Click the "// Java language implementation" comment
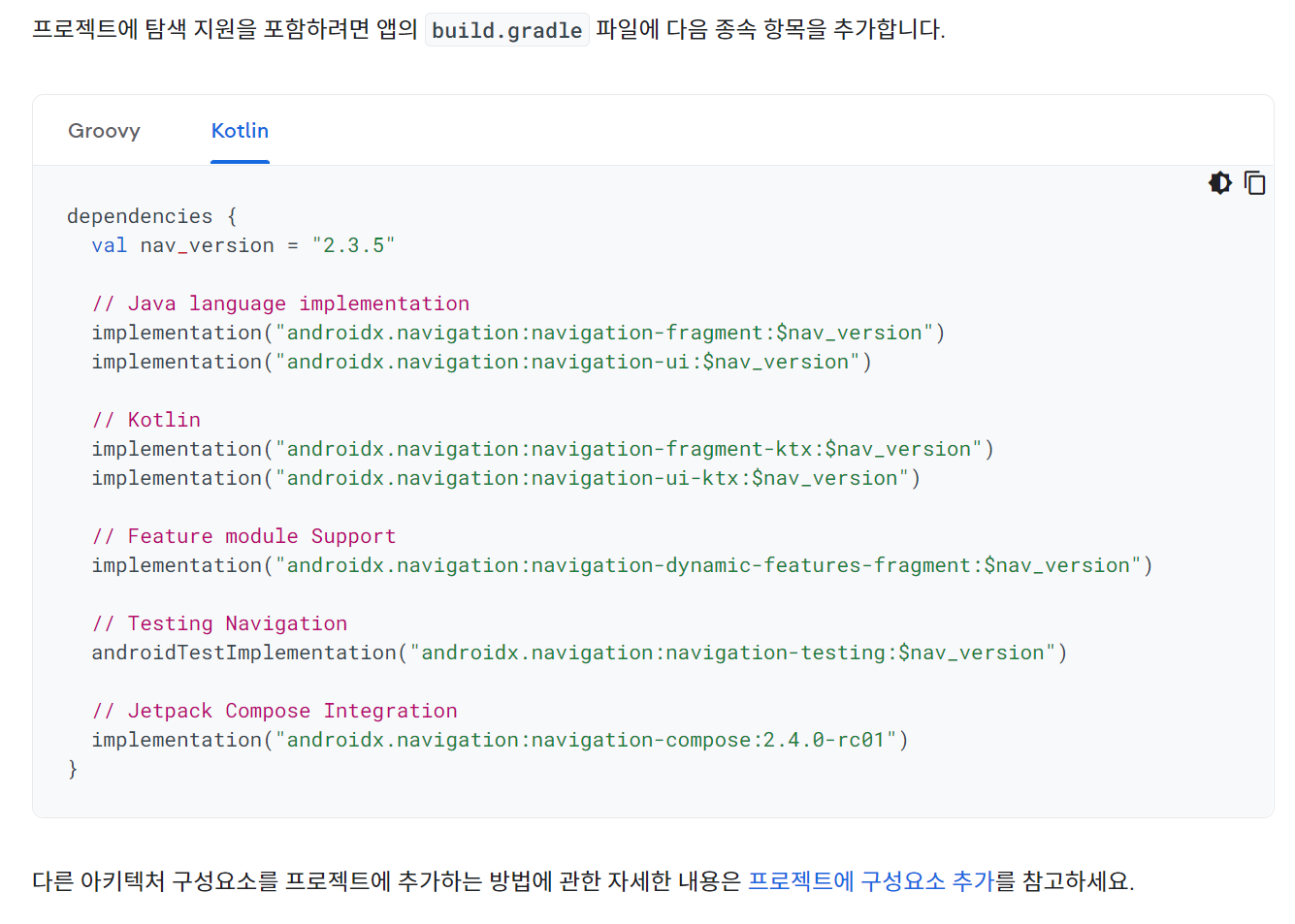This screenshot has height=924, width=1295. click(280, 303)
